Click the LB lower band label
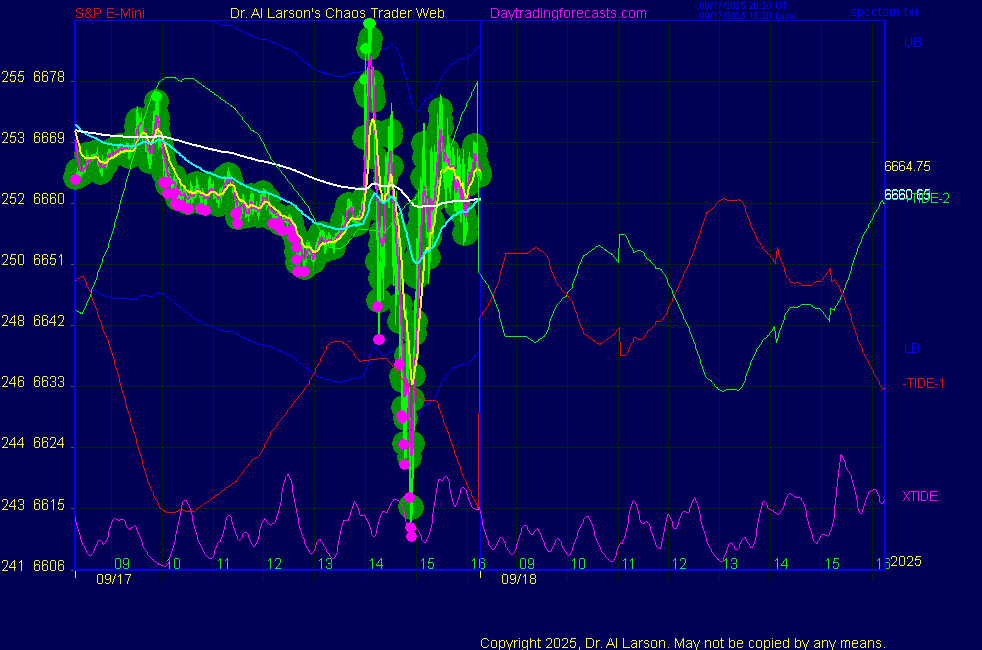 click(911, 348)
